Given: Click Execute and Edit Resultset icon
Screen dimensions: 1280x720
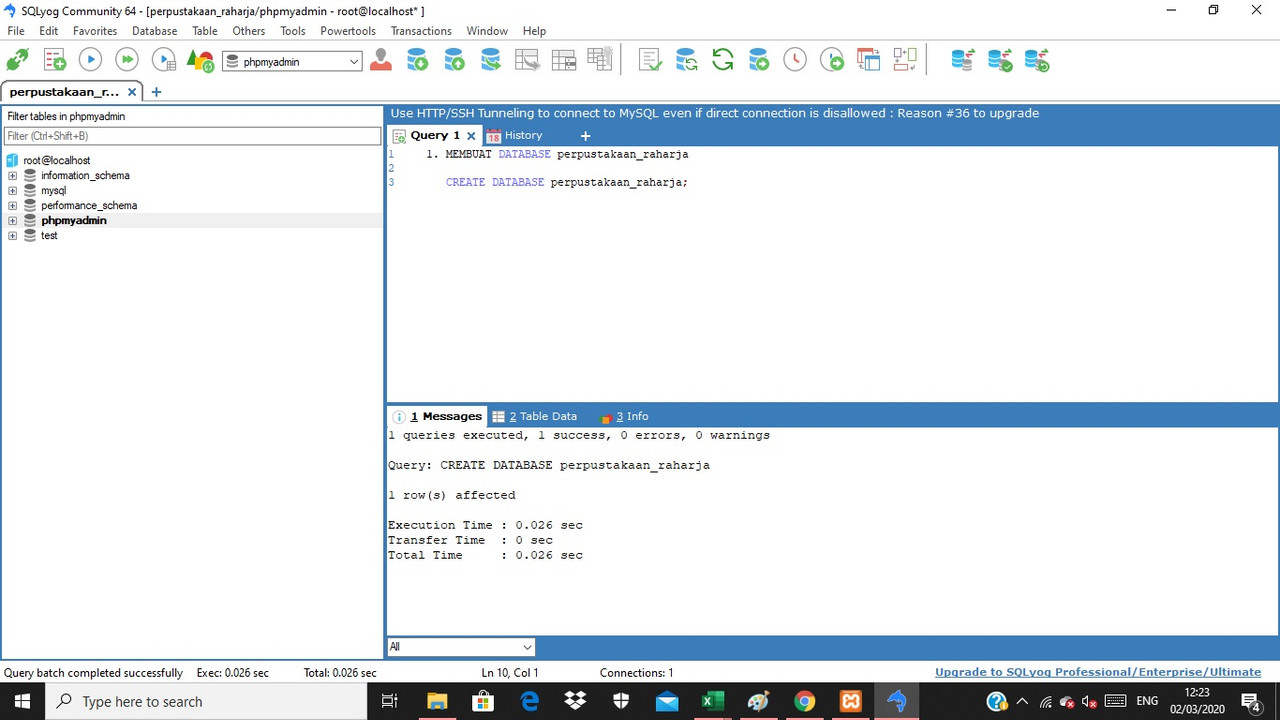Looking at the screenshot, I should 163,60.
